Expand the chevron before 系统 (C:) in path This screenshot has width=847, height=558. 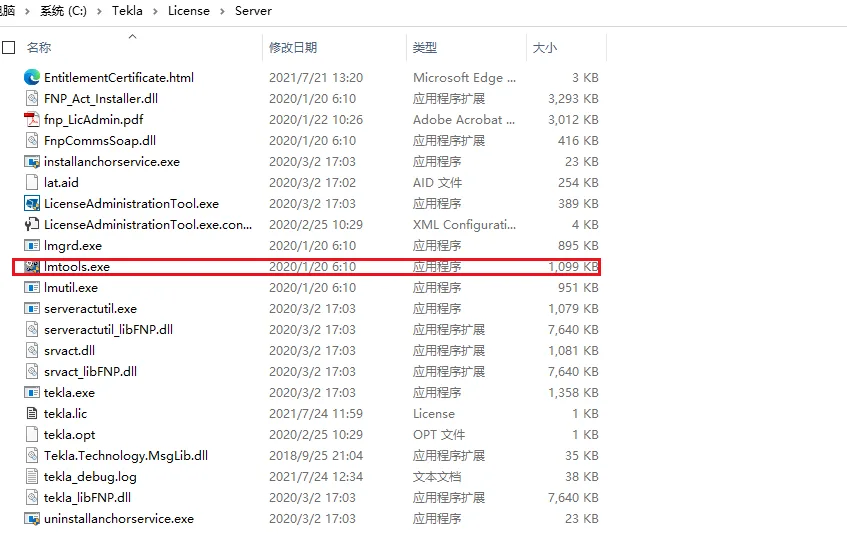point(27,11)
